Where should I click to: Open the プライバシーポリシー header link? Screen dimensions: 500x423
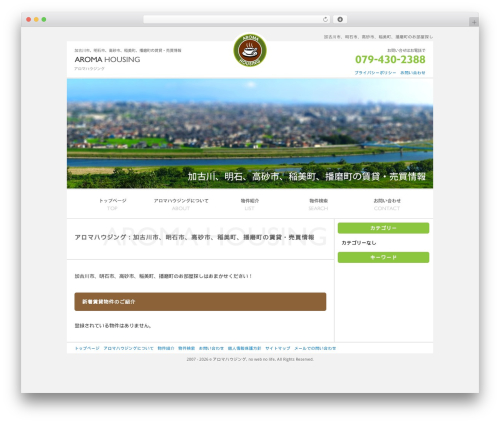(375, 73)
